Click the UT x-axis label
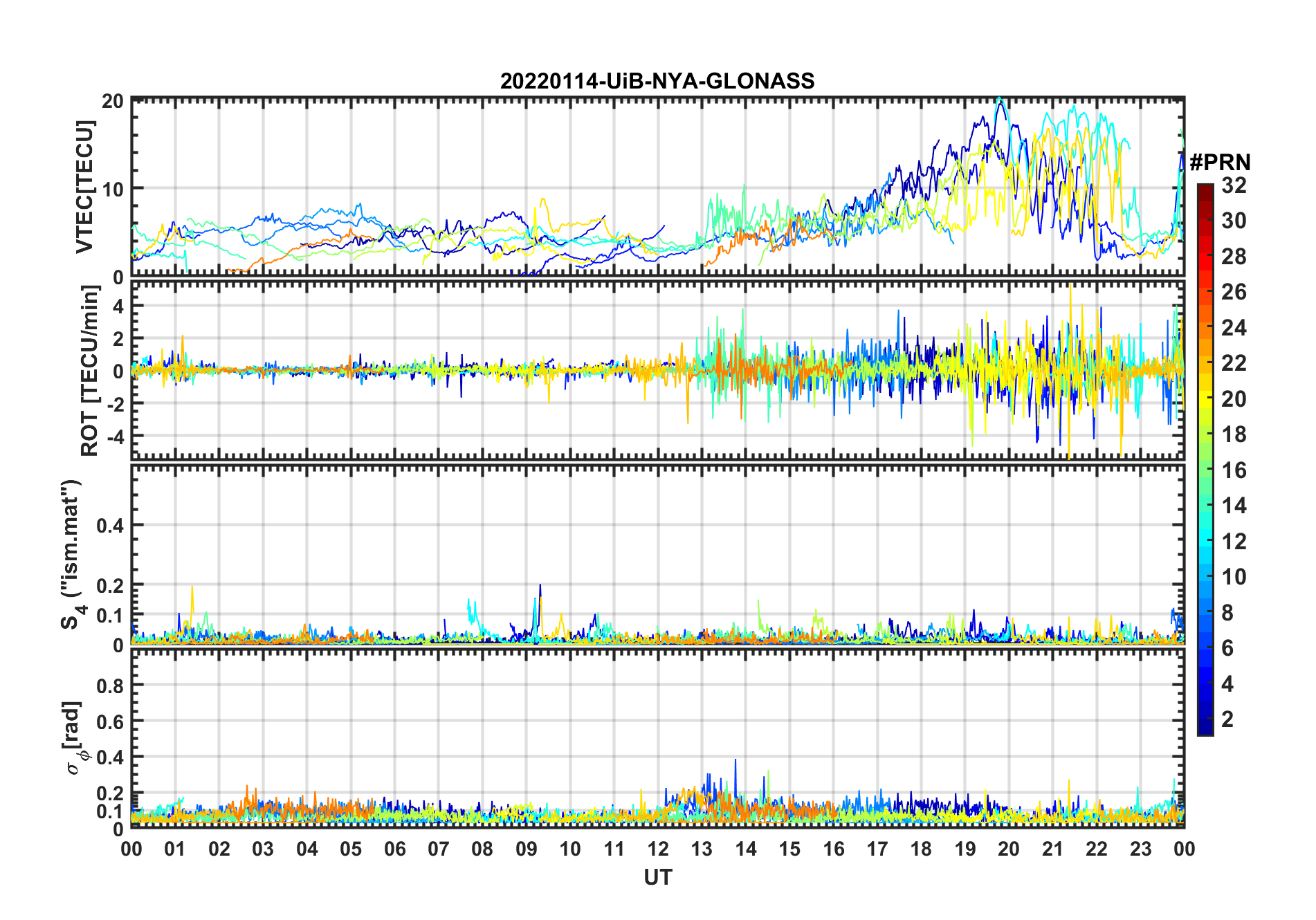The image size is (1316, 920). click(657, 878)
